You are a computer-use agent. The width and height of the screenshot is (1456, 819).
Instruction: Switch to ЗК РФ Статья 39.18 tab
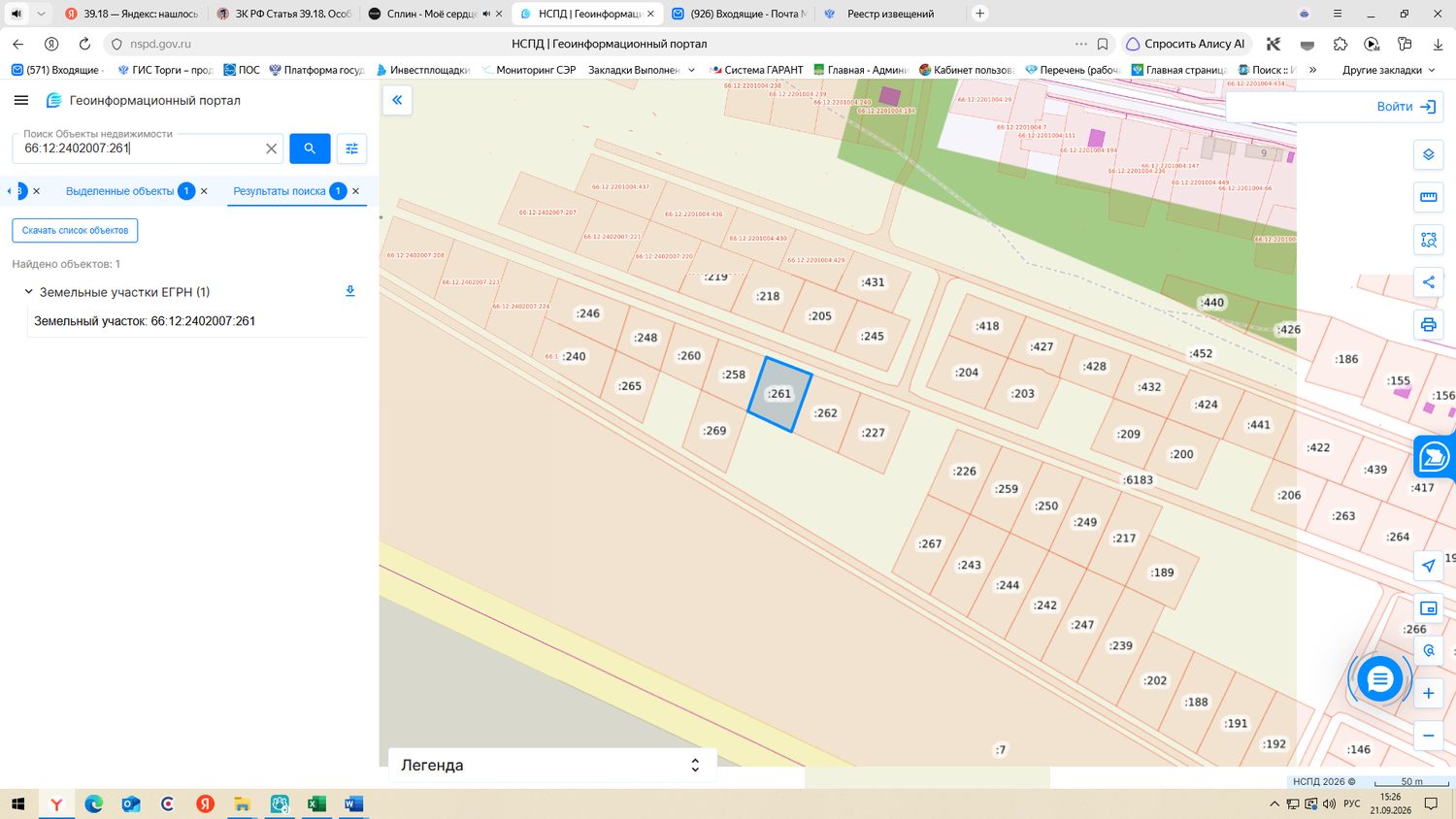point(282,14)
